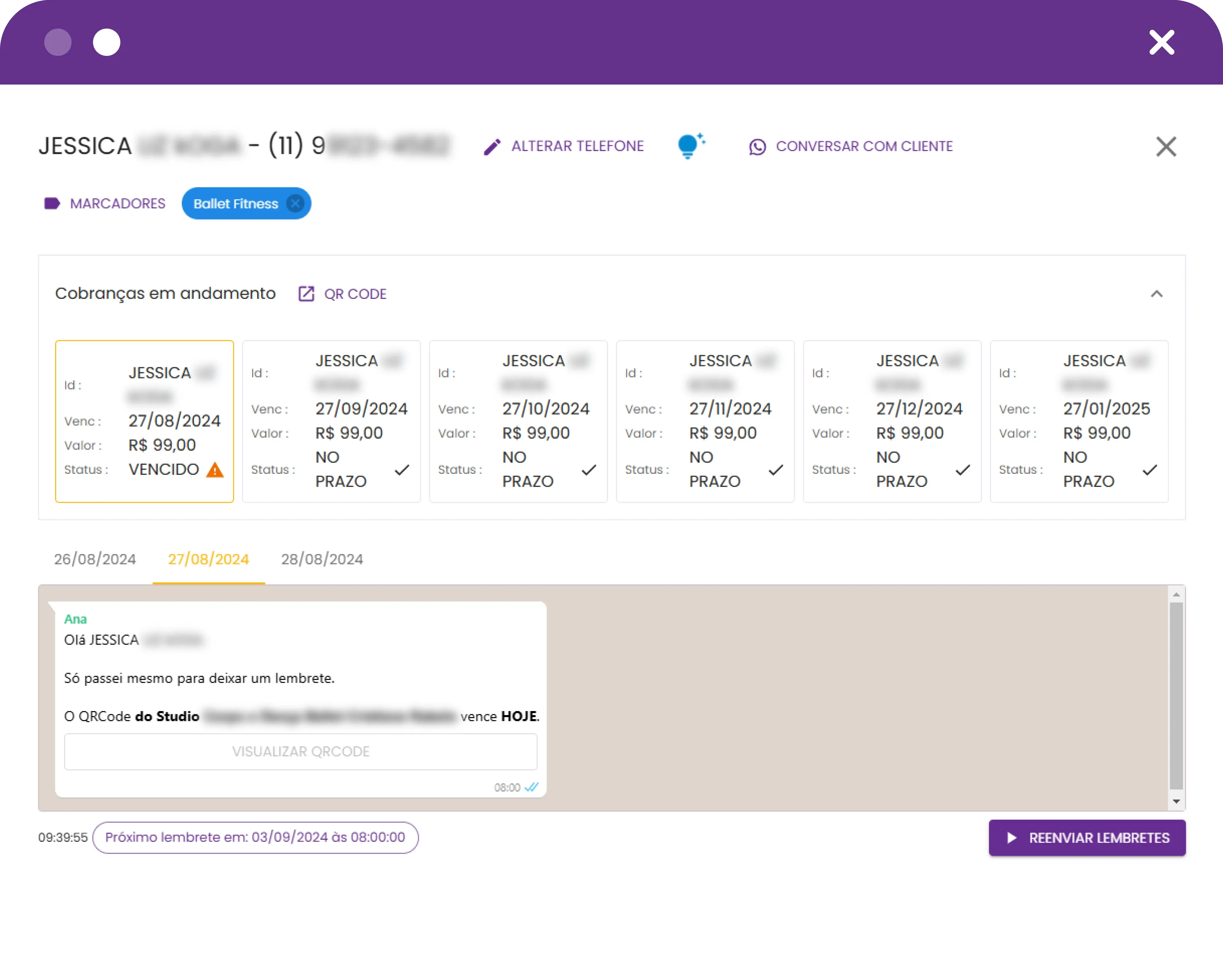Click the checkmark on the 27/10/2024 charge
The width and height of the screenshot is (1223, 980).
tap(589, 470)
